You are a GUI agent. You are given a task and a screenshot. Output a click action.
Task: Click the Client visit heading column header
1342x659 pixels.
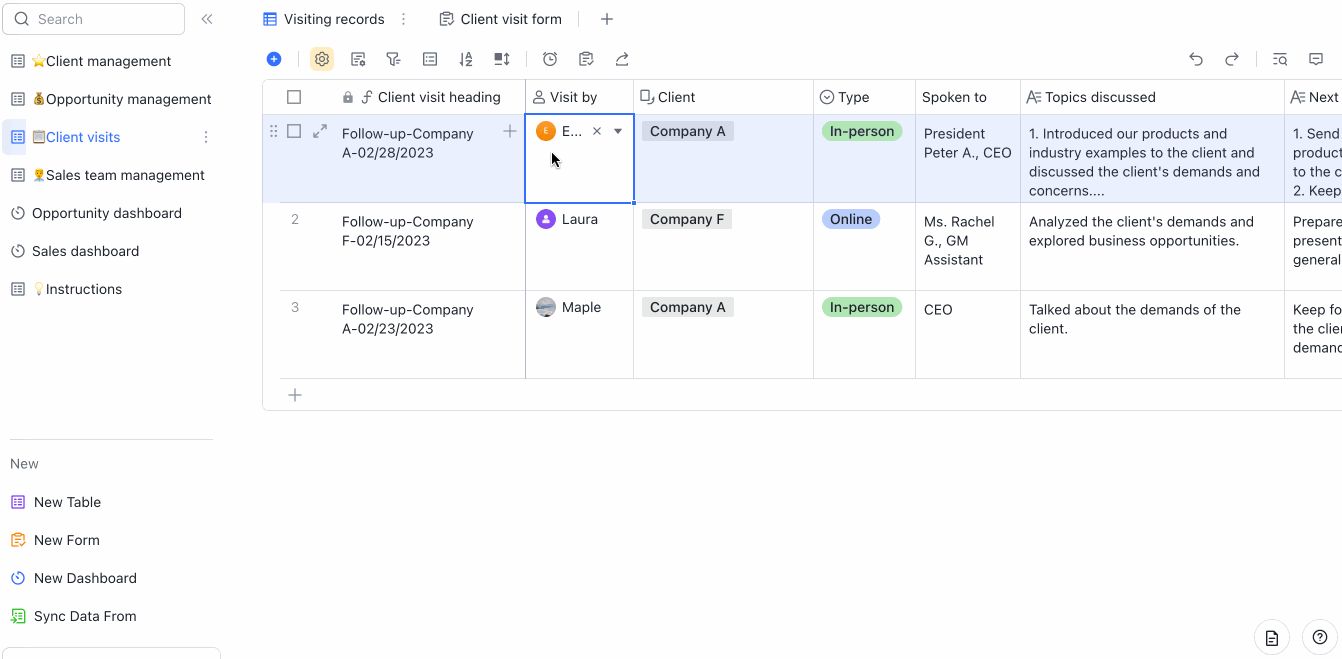[x=430, y=97]
